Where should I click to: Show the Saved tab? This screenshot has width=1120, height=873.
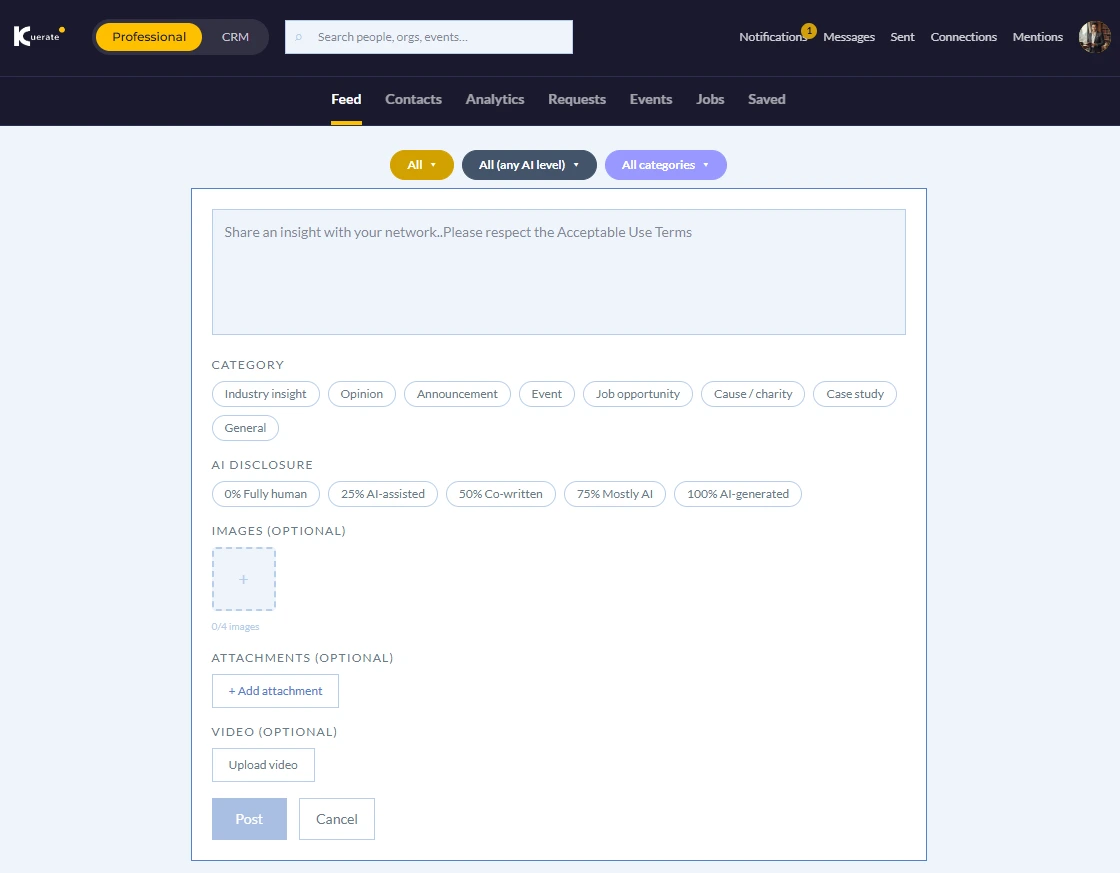[x=766, y=99]
